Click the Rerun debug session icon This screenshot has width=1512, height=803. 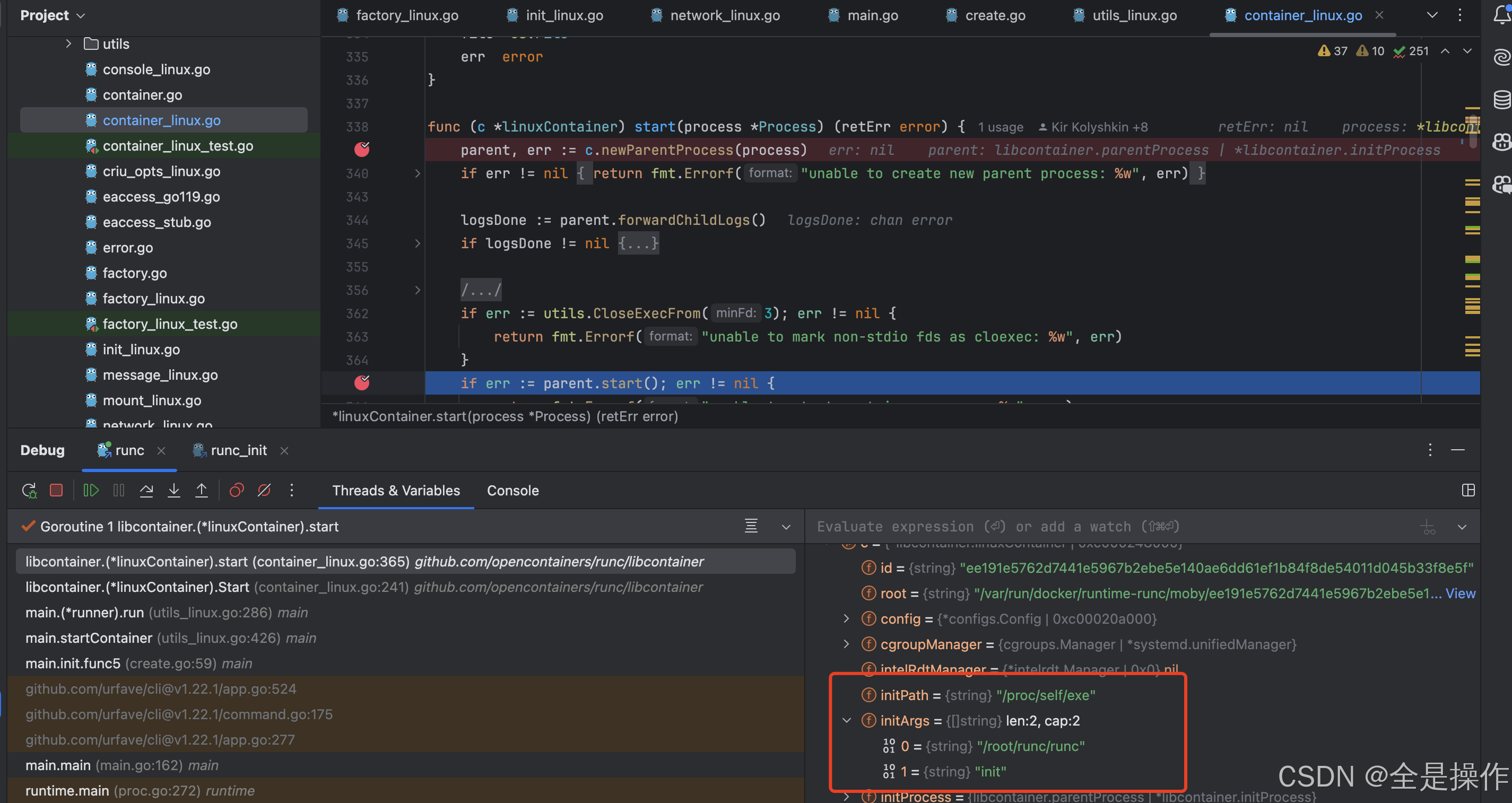coord(29,490)
